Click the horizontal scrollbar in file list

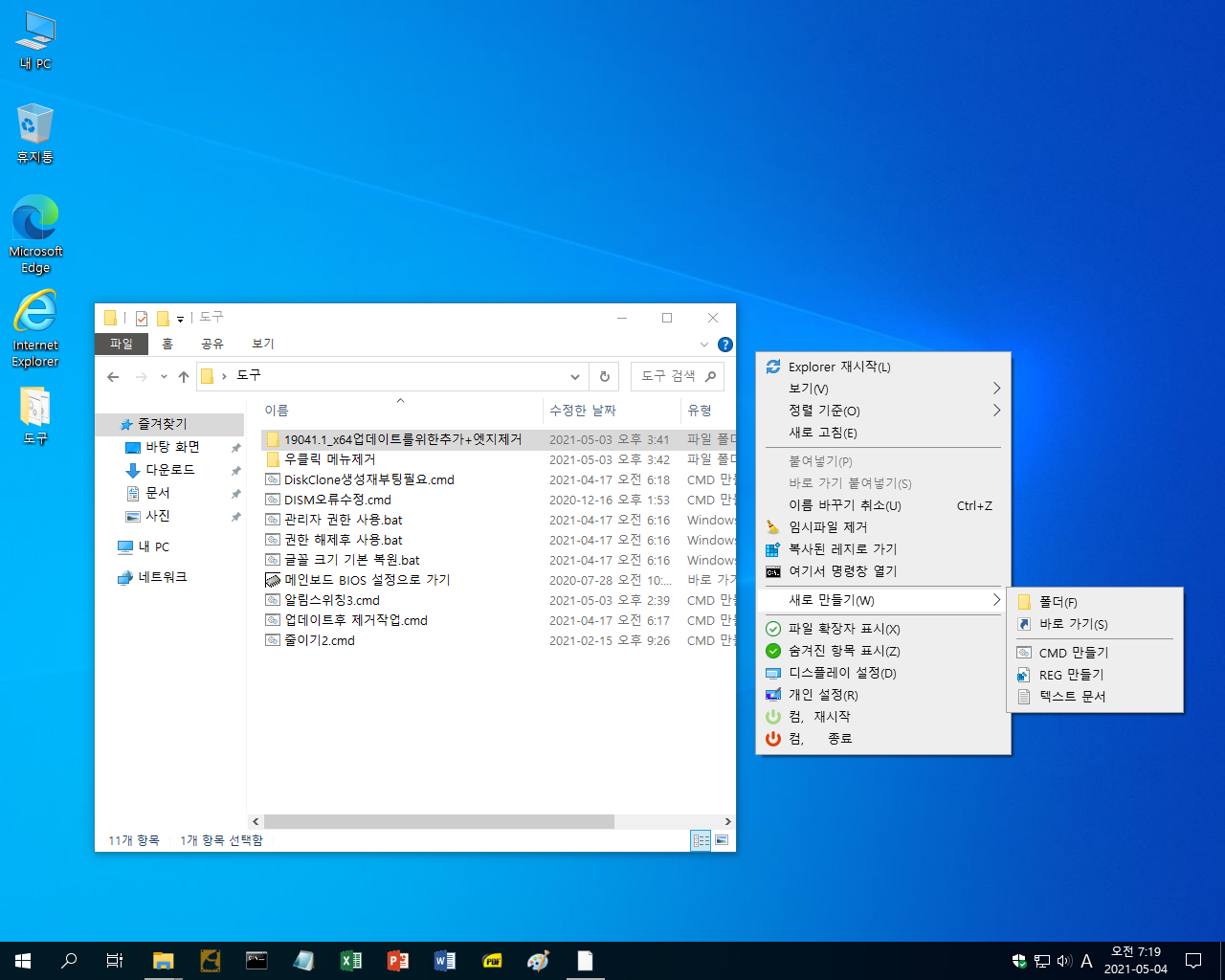pos(439,821)
